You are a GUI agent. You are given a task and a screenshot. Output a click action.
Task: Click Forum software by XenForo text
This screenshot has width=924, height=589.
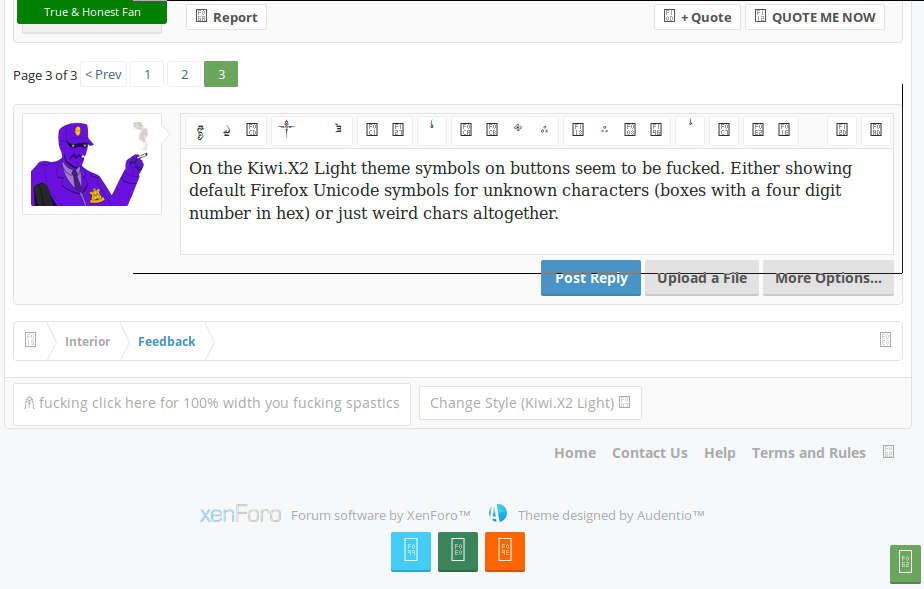click(381, 515)
